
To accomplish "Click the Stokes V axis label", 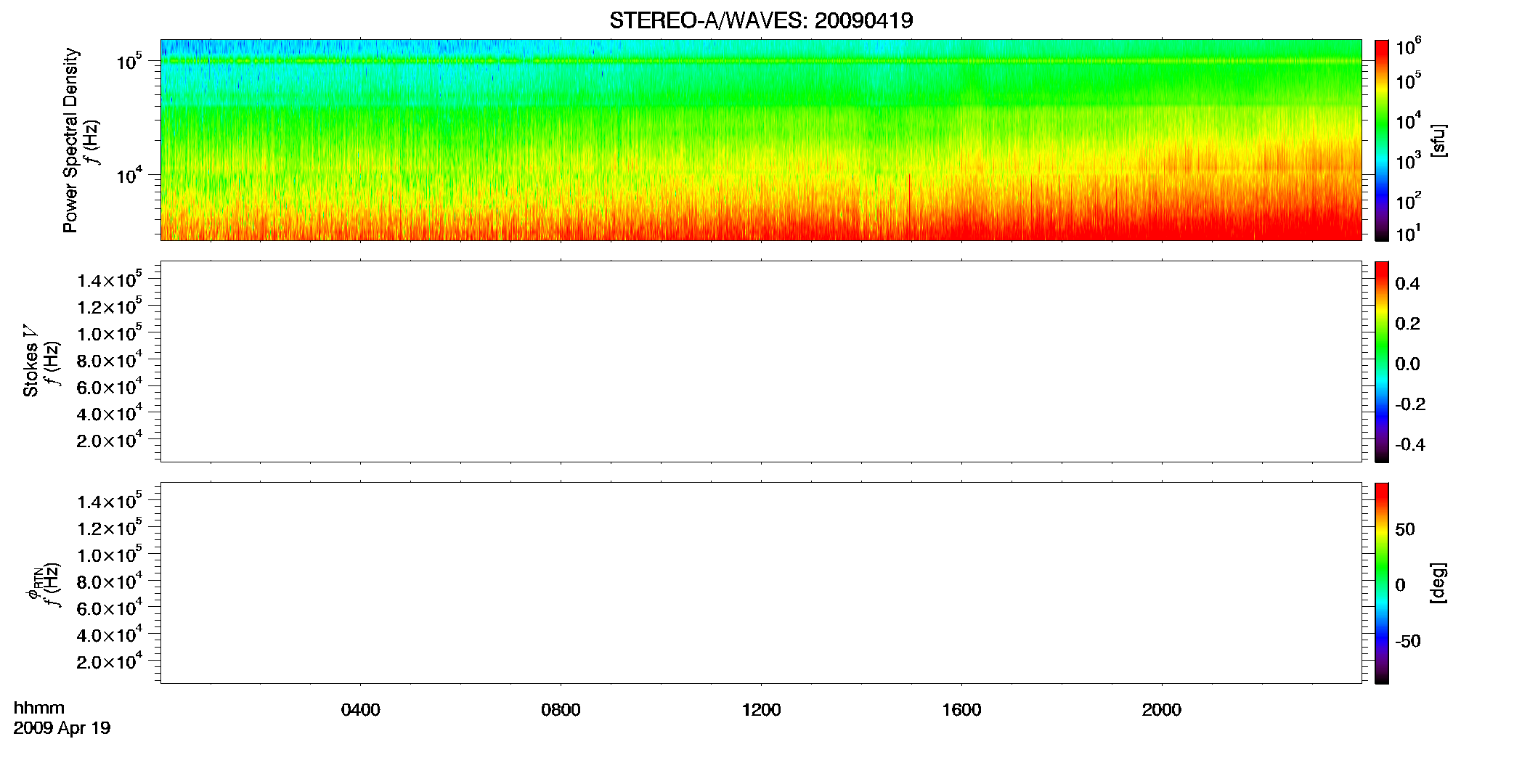I will [31, 362].
